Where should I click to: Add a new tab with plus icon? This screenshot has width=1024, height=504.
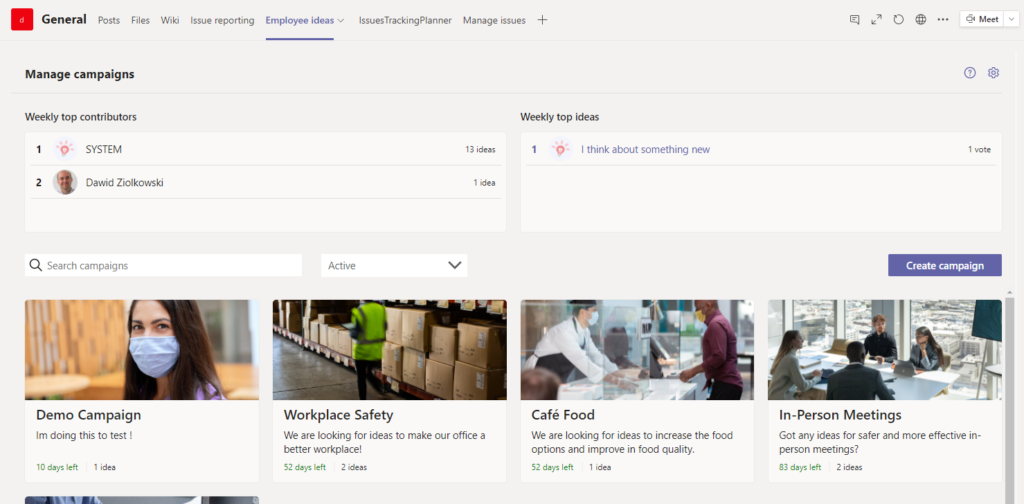[x=542, y=19]
